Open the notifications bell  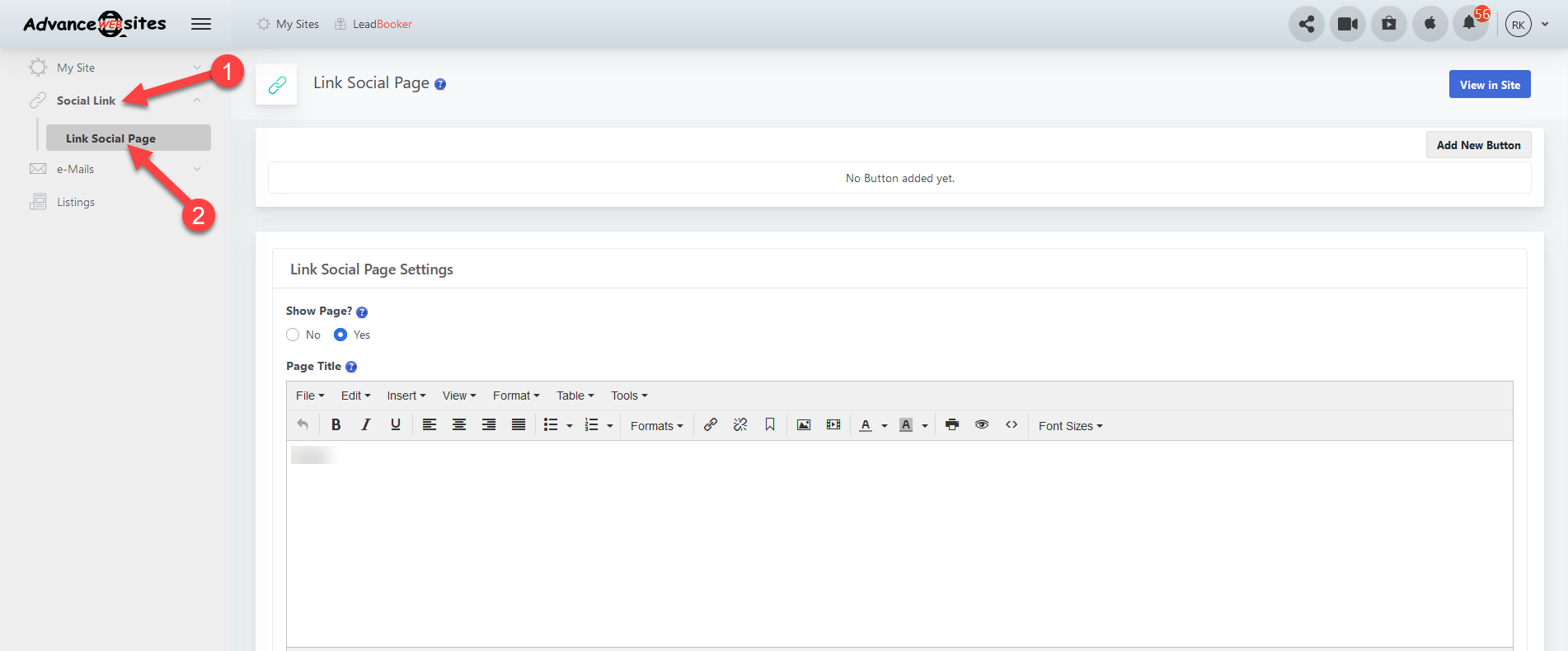(1469, 24)
